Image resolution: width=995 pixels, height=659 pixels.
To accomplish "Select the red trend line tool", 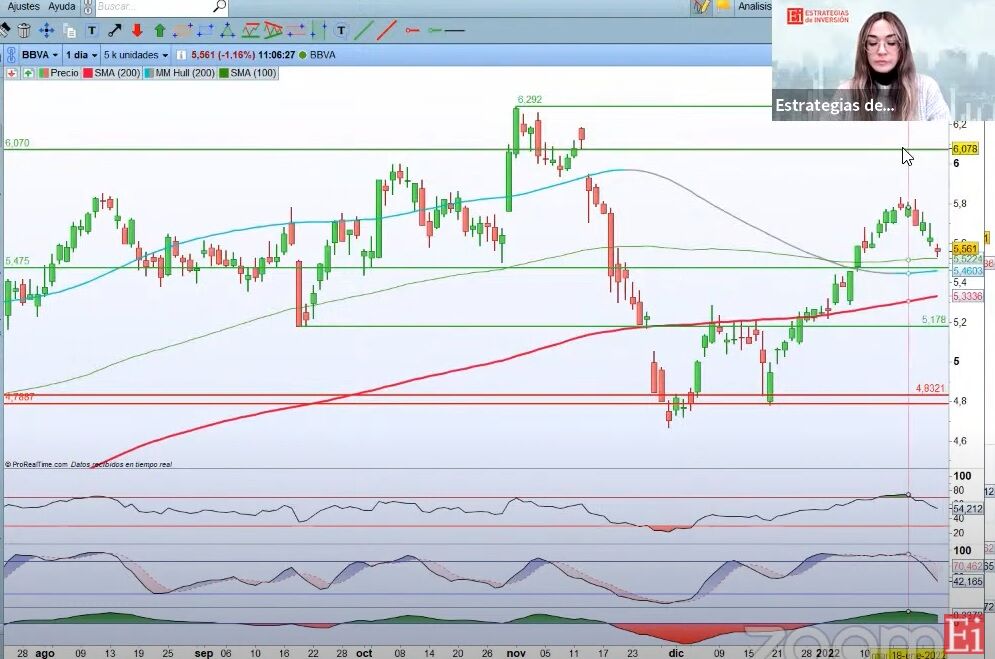I will click(x=386, y=30).
